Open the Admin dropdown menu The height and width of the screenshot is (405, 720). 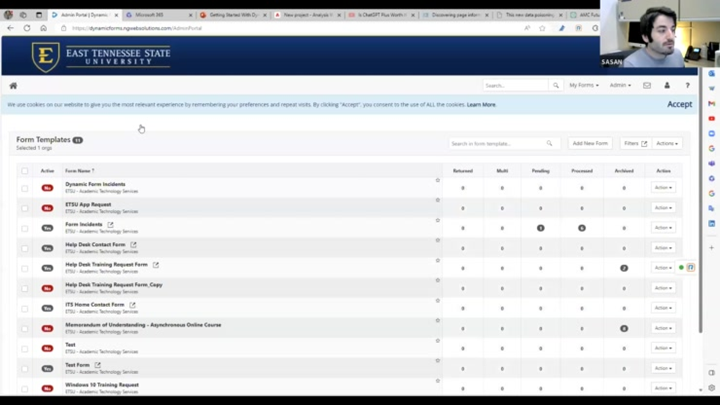coord(620,85)
